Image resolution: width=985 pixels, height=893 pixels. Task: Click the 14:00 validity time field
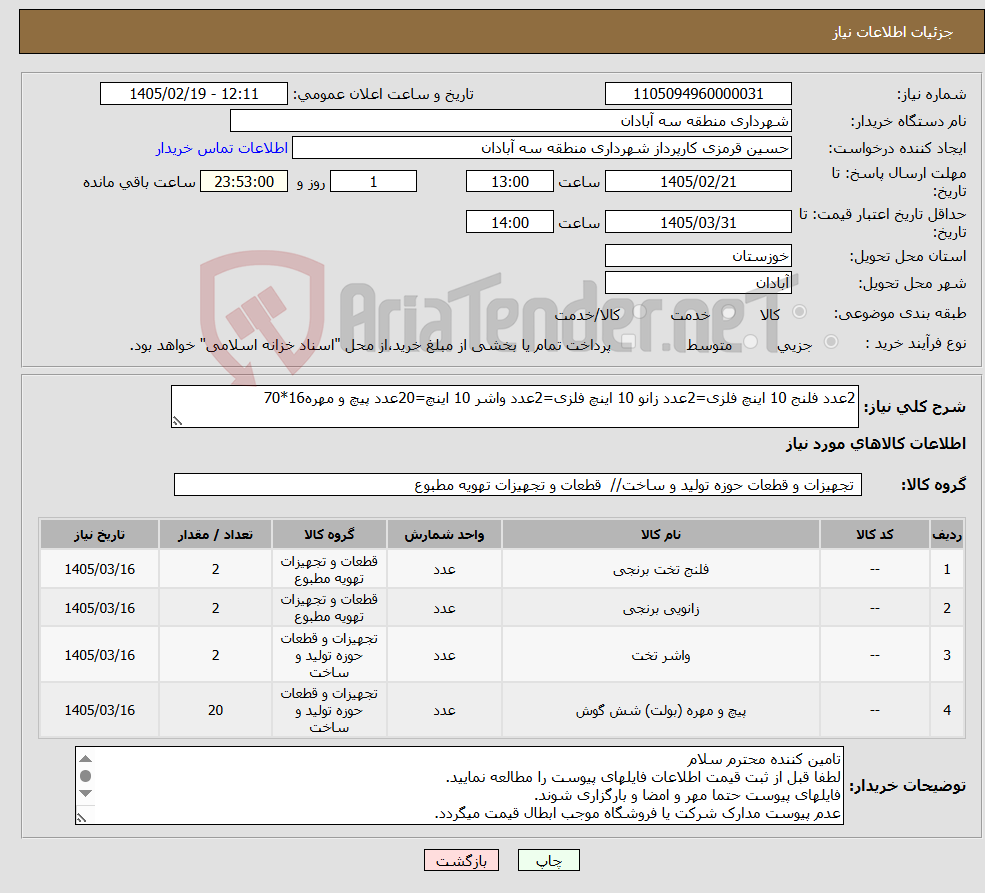[x=509, y=222]
